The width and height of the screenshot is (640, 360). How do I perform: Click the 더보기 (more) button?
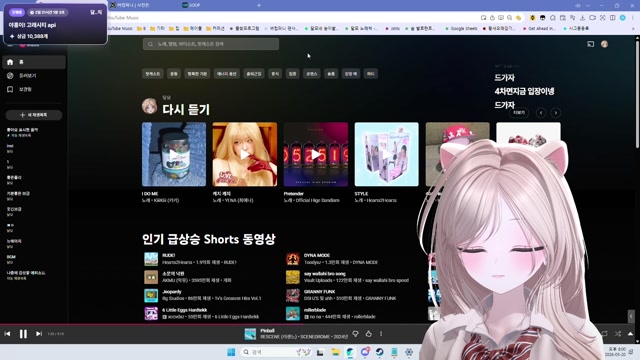(x=519, y=113)
